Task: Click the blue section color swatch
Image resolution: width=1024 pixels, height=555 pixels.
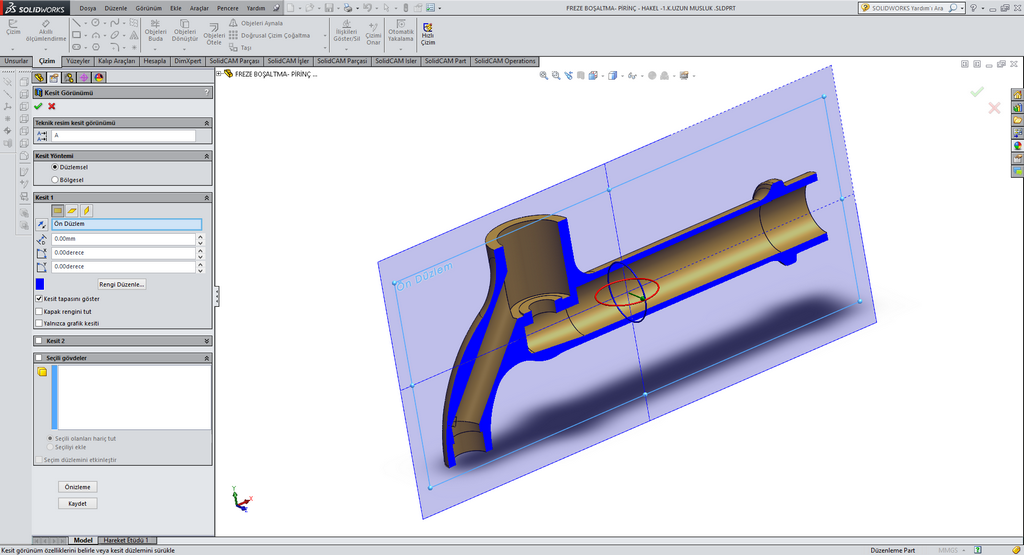Action: 40,284
